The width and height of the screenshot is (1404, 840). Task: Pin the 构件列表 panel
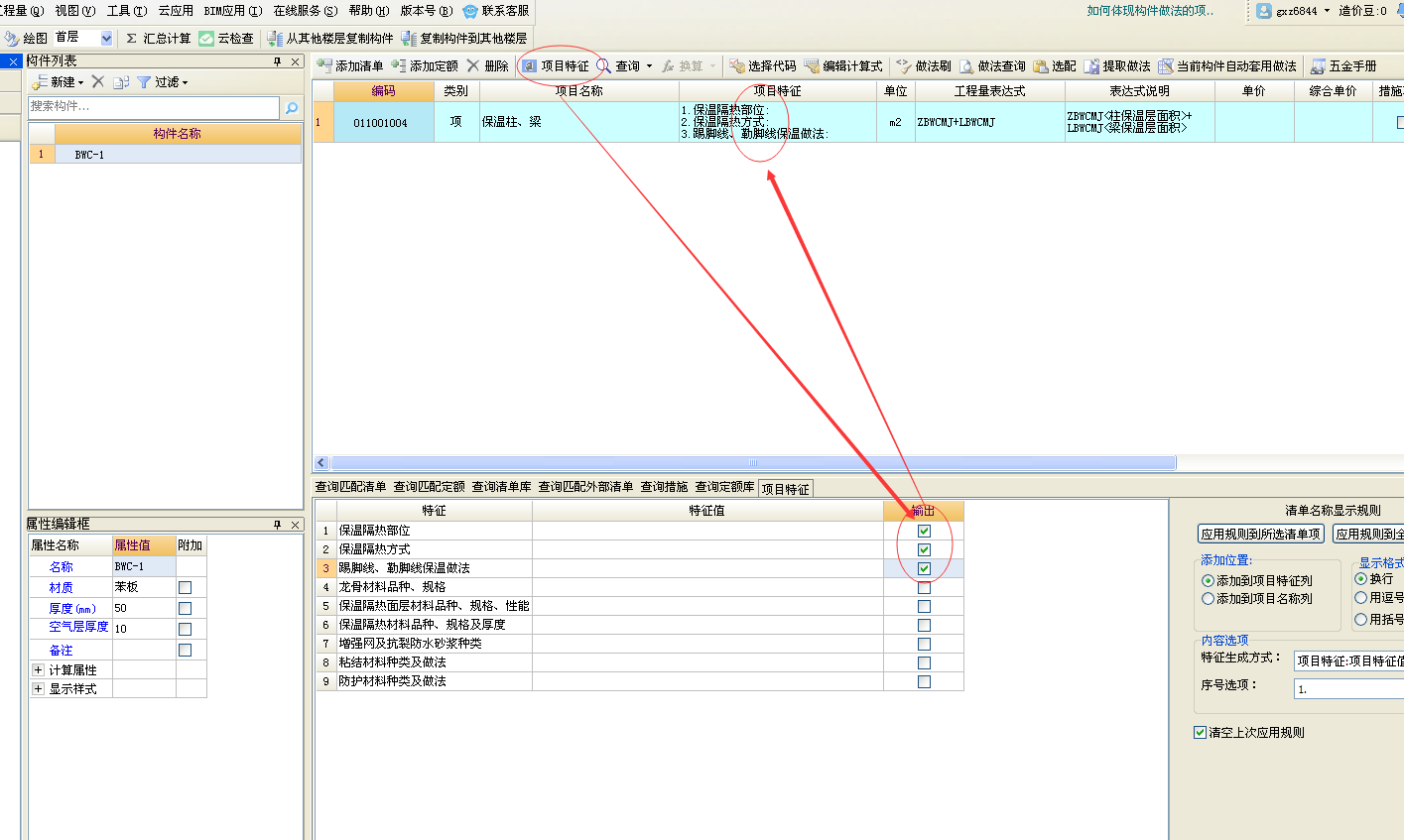click(278, 61)
